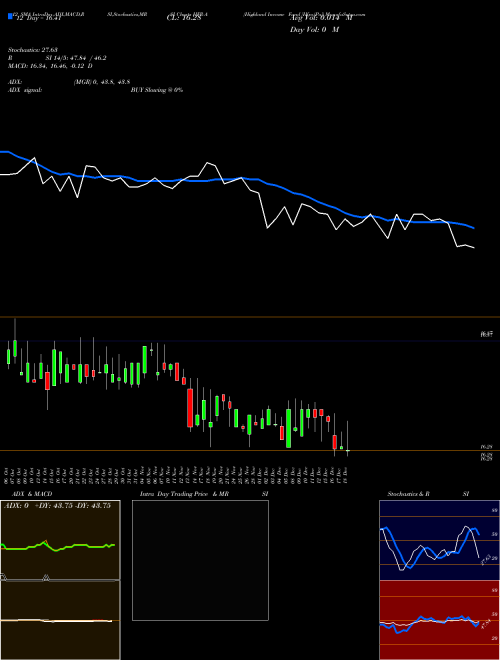This screenshot has width=500, height=660.
Task: Click the green ADX line chart panel
Action: pos(60,540)
